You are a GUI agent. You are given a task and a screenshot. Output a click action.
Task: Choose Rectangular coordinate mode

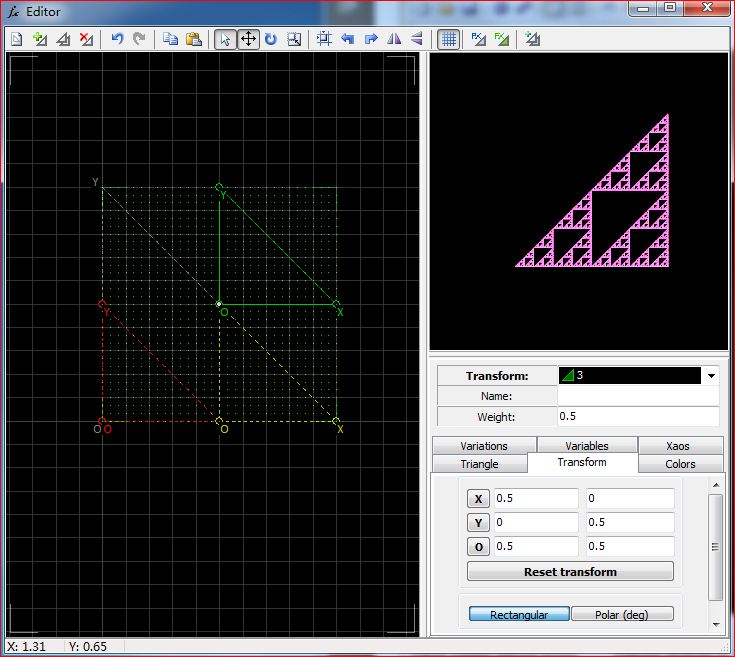(519, 614)
